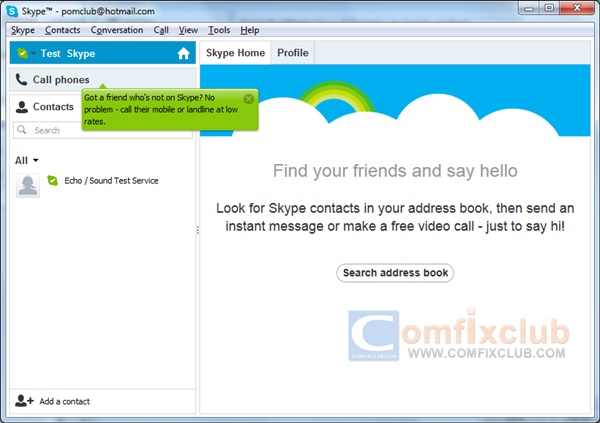Image resolution: width=600 pixels, height=423 pixels.
Task: Click the search magnifier icon
Action: (x=22, y=130)
